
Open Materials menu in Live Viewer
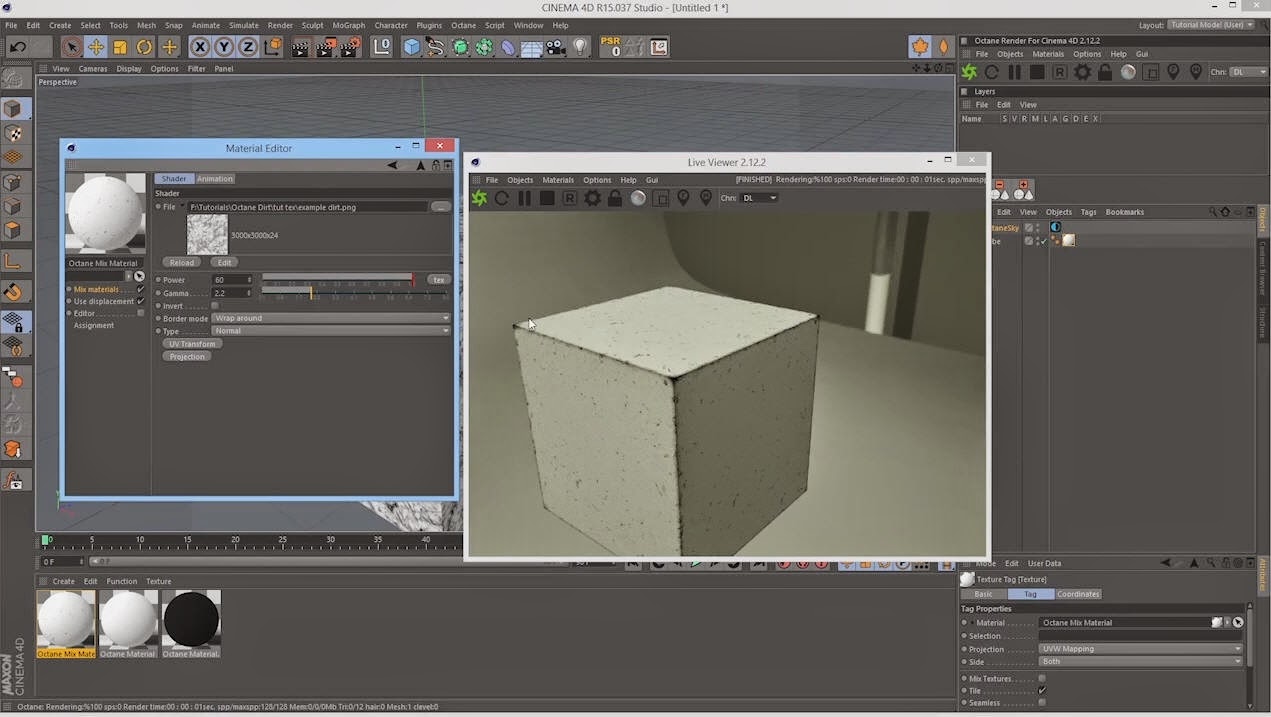558,180
